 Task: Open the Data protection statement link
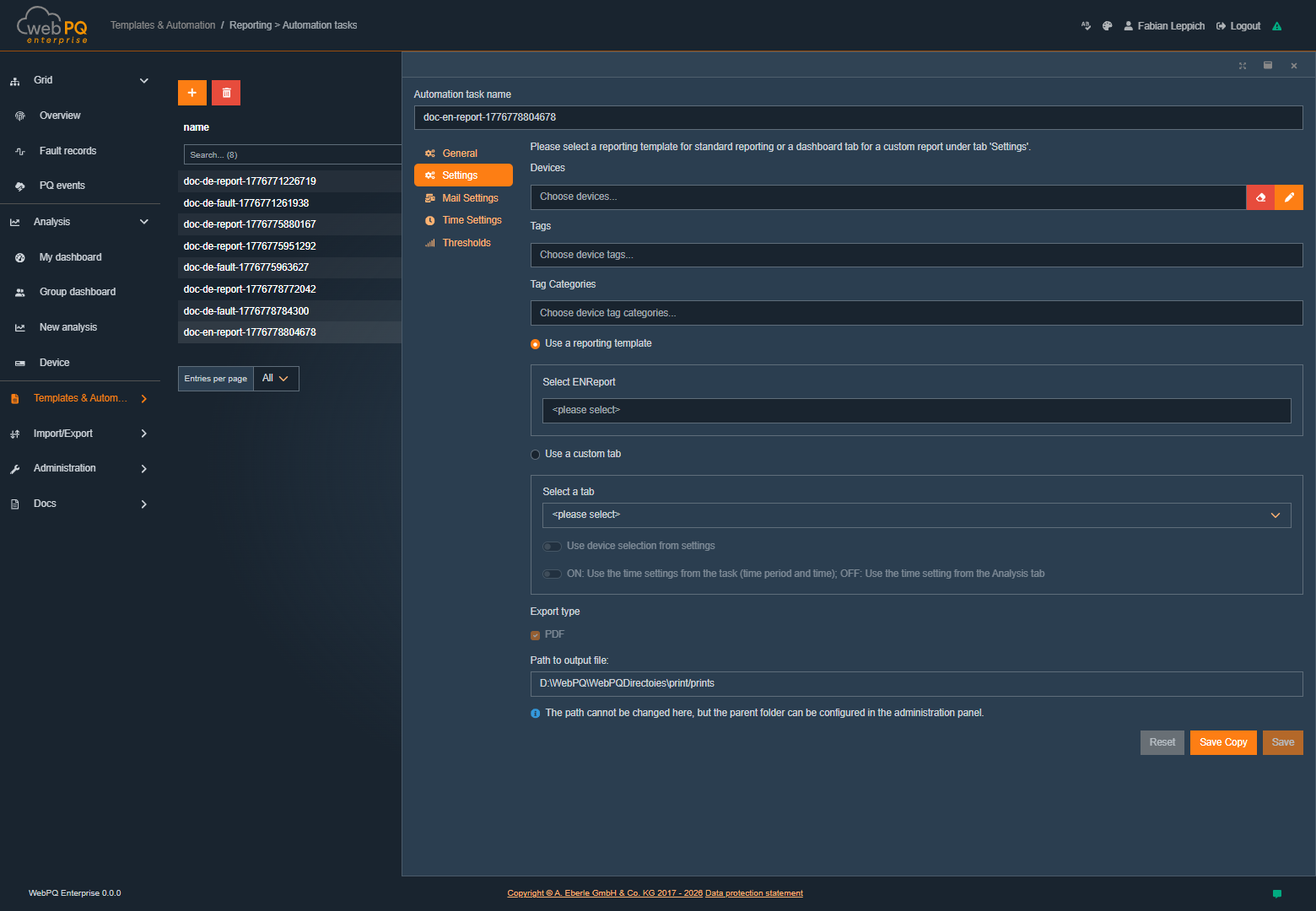pyautogui.click(x=753, y=892)
